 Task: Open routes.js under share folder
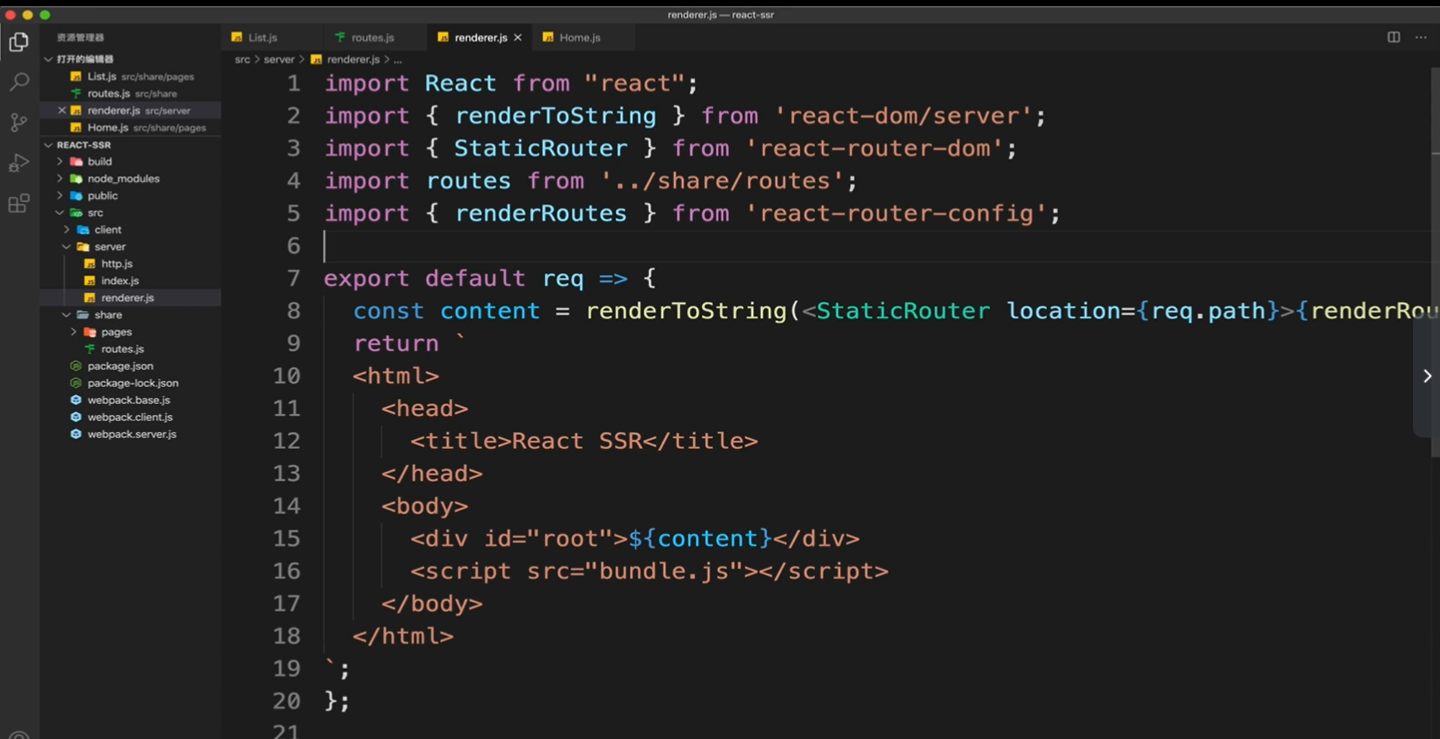pyautogui.click(x=131, y=349)
